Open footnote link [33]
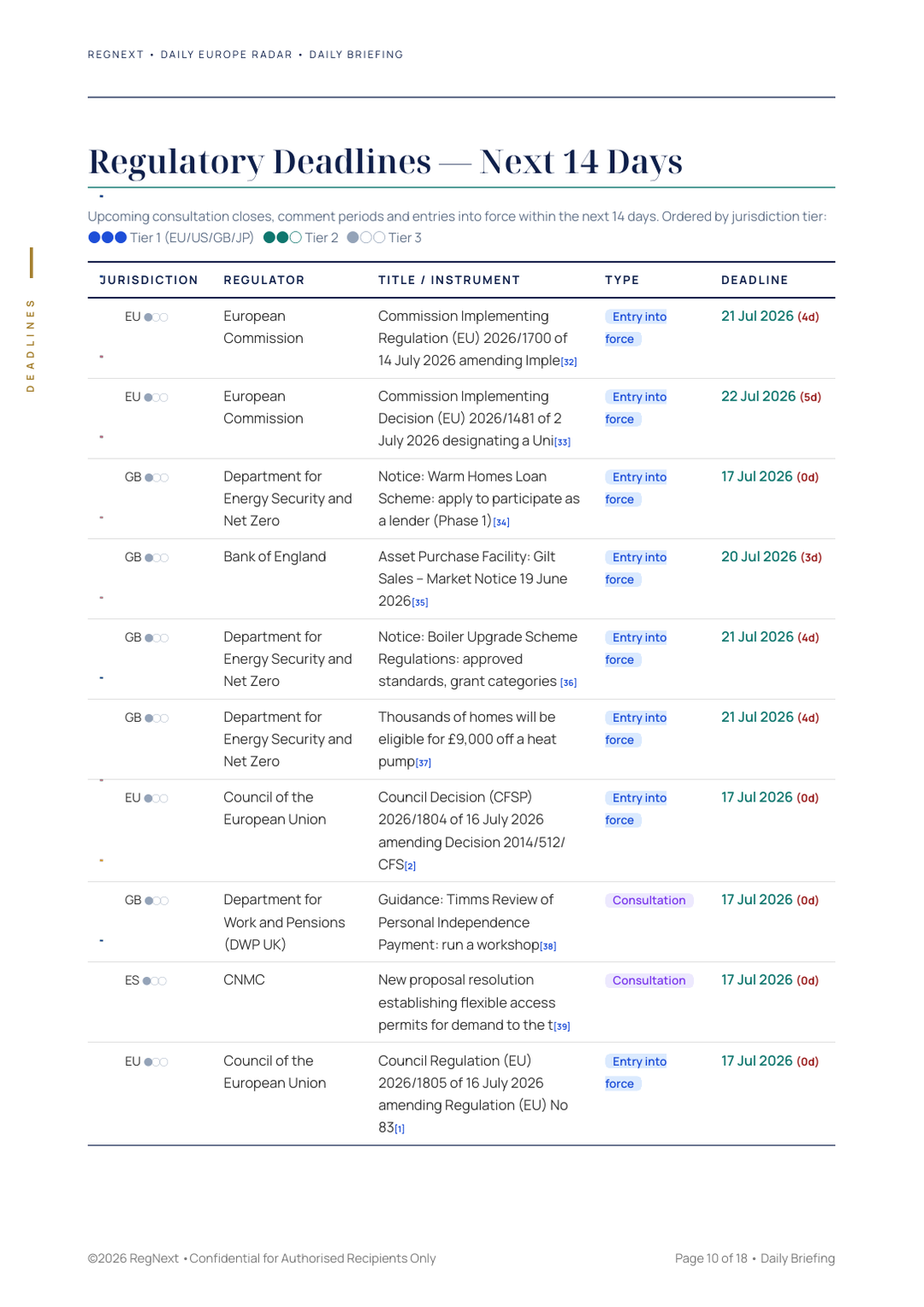Image resolution: width=924 pixels, height=1307 pixels. pos(562,442)
